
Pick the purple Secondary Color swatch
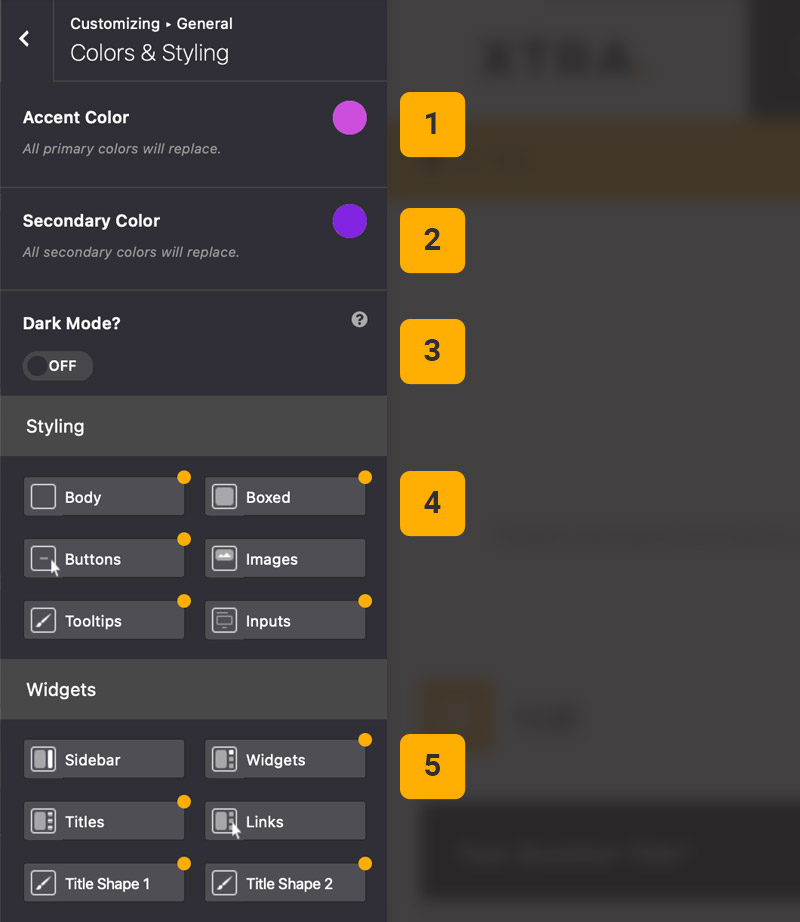tap(350, 221)
